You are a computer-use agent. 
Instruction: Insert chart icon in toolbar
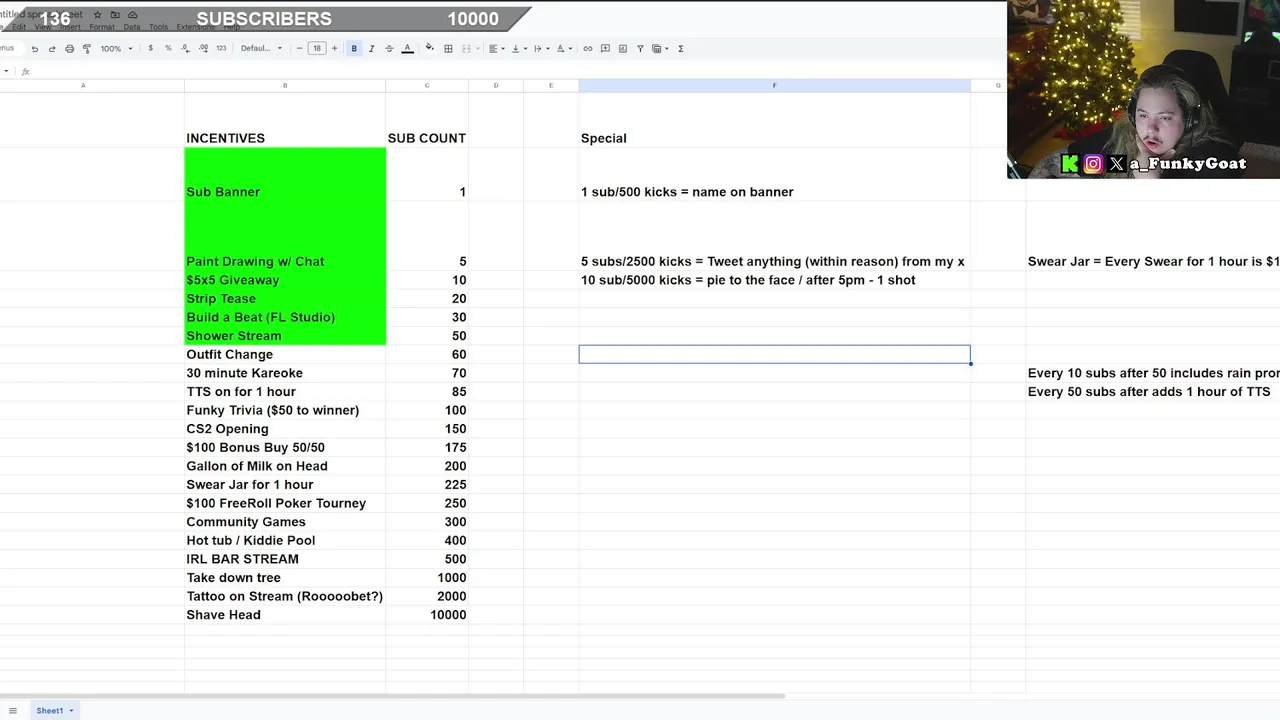623,48
